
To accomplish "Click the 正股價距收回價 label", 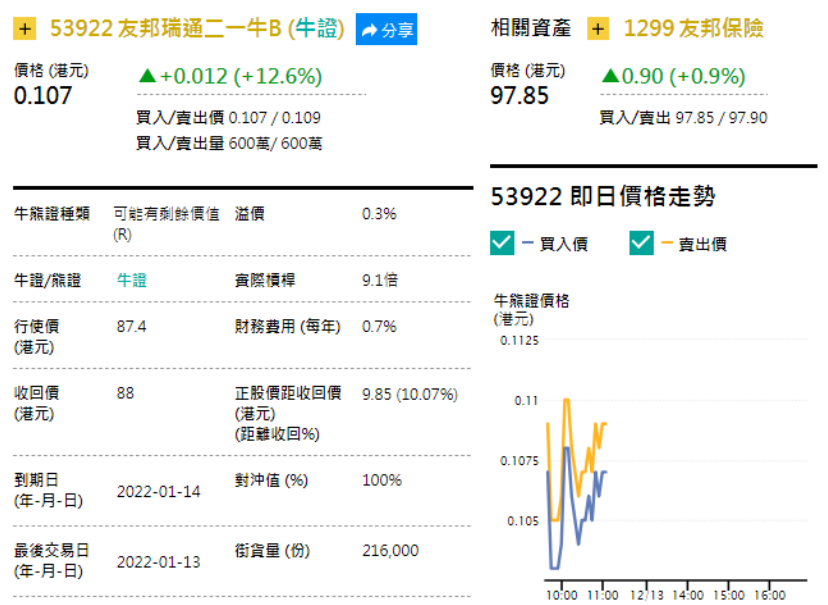I will 288,393.
